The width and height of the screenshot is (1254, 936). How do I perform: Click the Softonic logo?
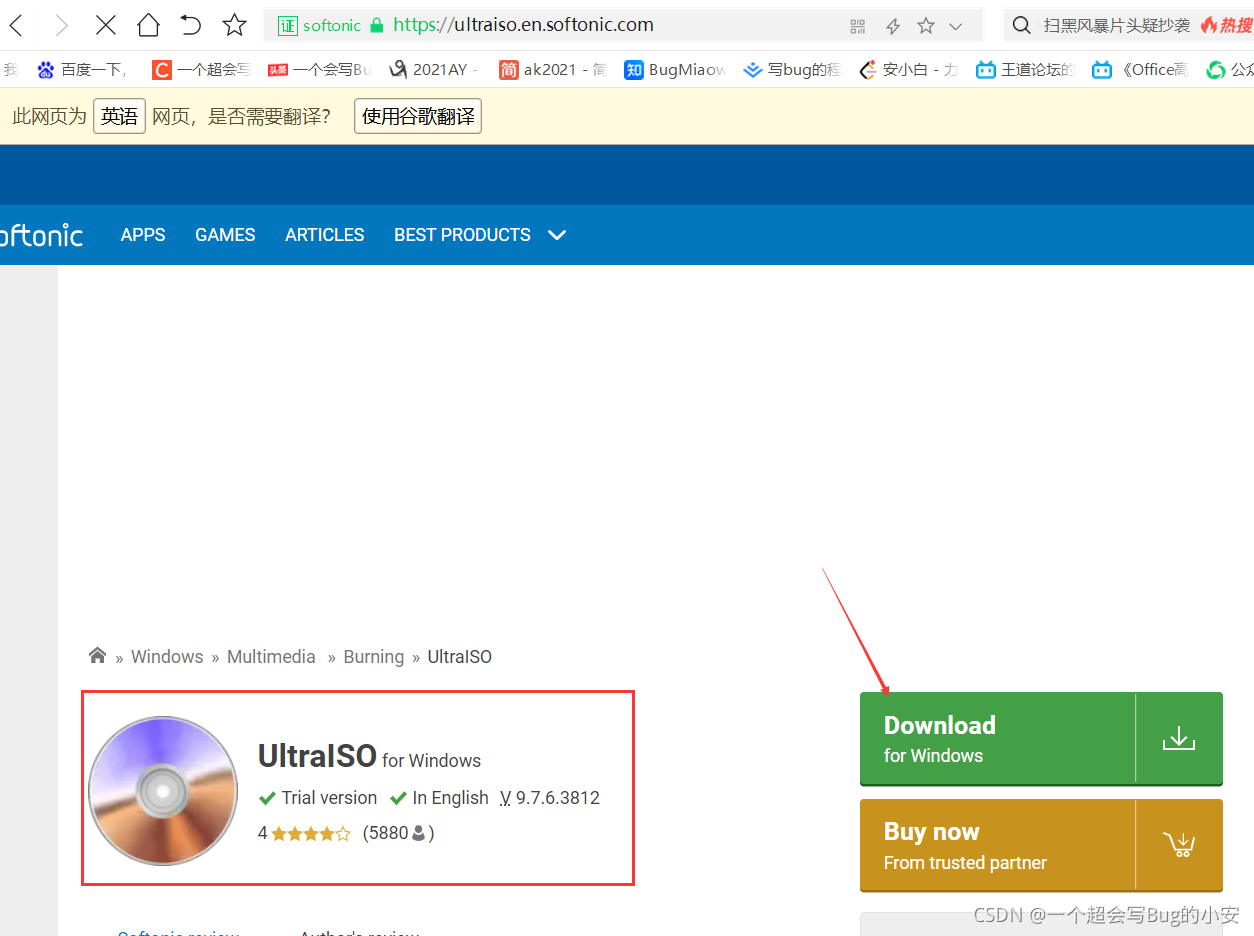click(41, 235)
